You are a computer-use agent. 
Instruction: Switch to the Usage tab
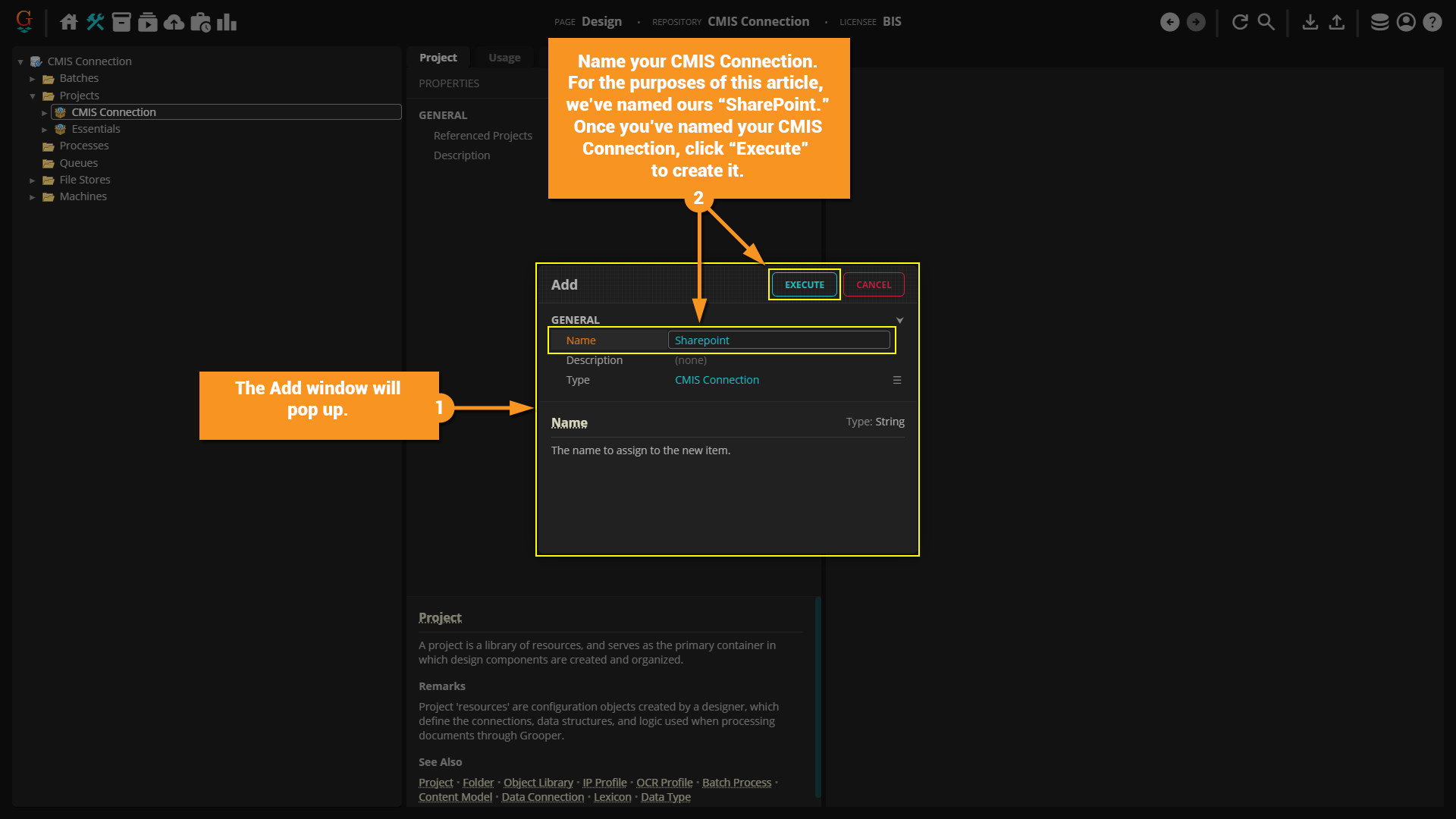click(504, 58)
